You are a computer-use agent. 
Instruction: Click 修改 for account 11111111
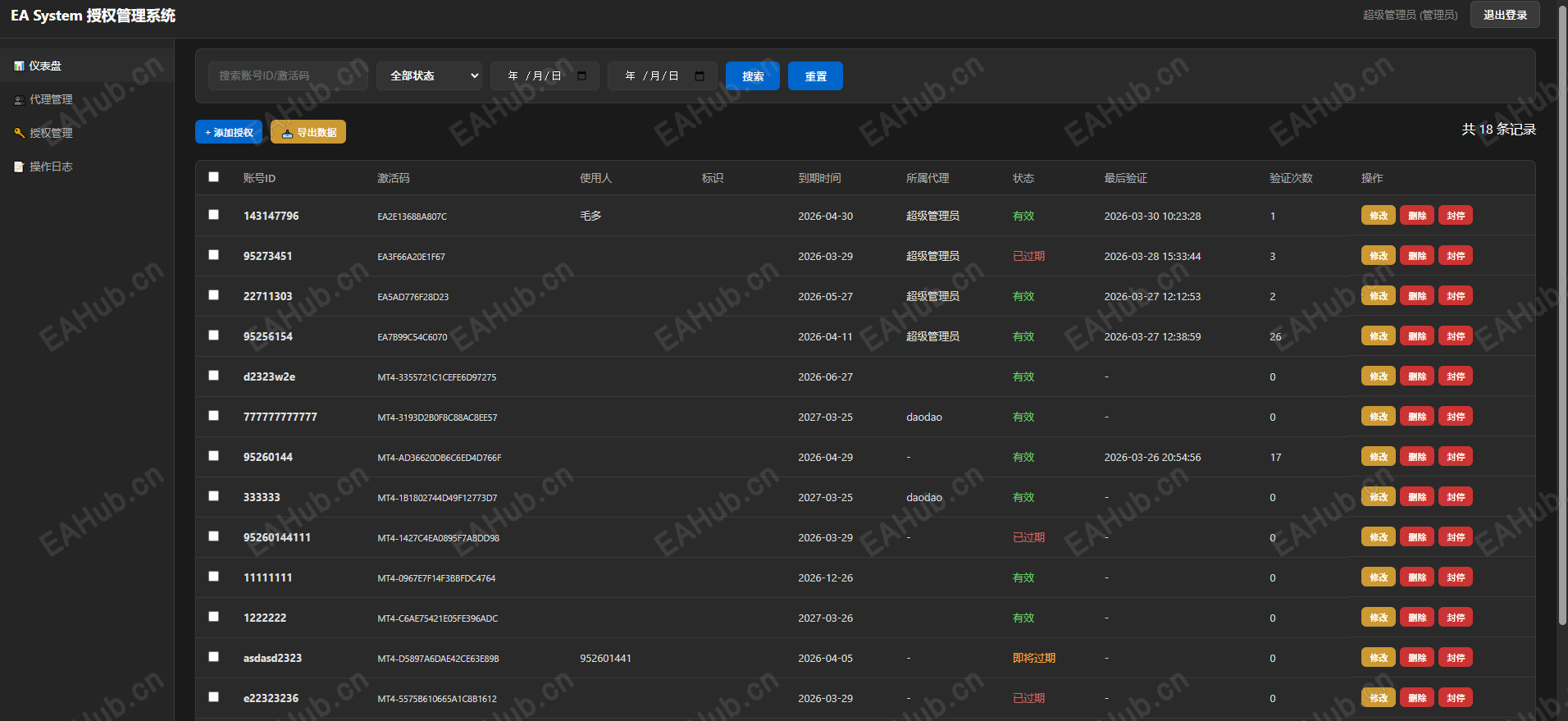point(1379,577)
